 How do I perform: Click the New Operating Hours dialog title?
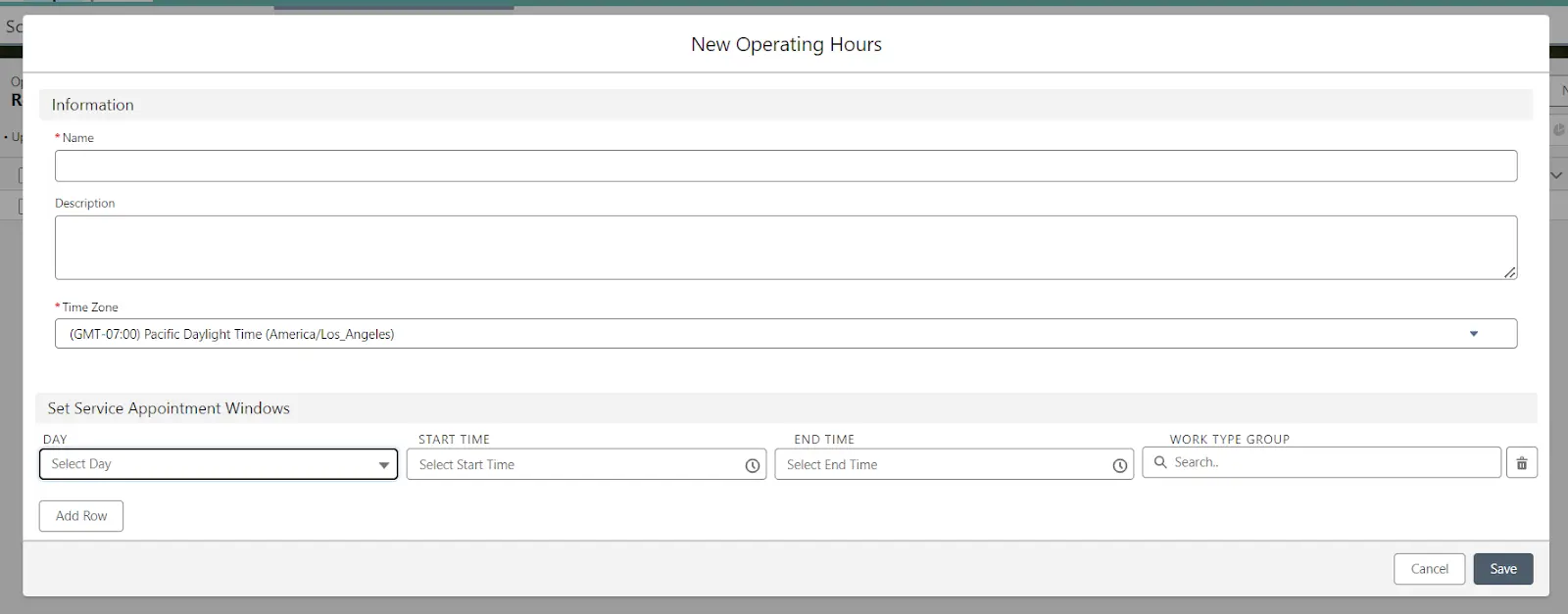(x=786, y=44)
